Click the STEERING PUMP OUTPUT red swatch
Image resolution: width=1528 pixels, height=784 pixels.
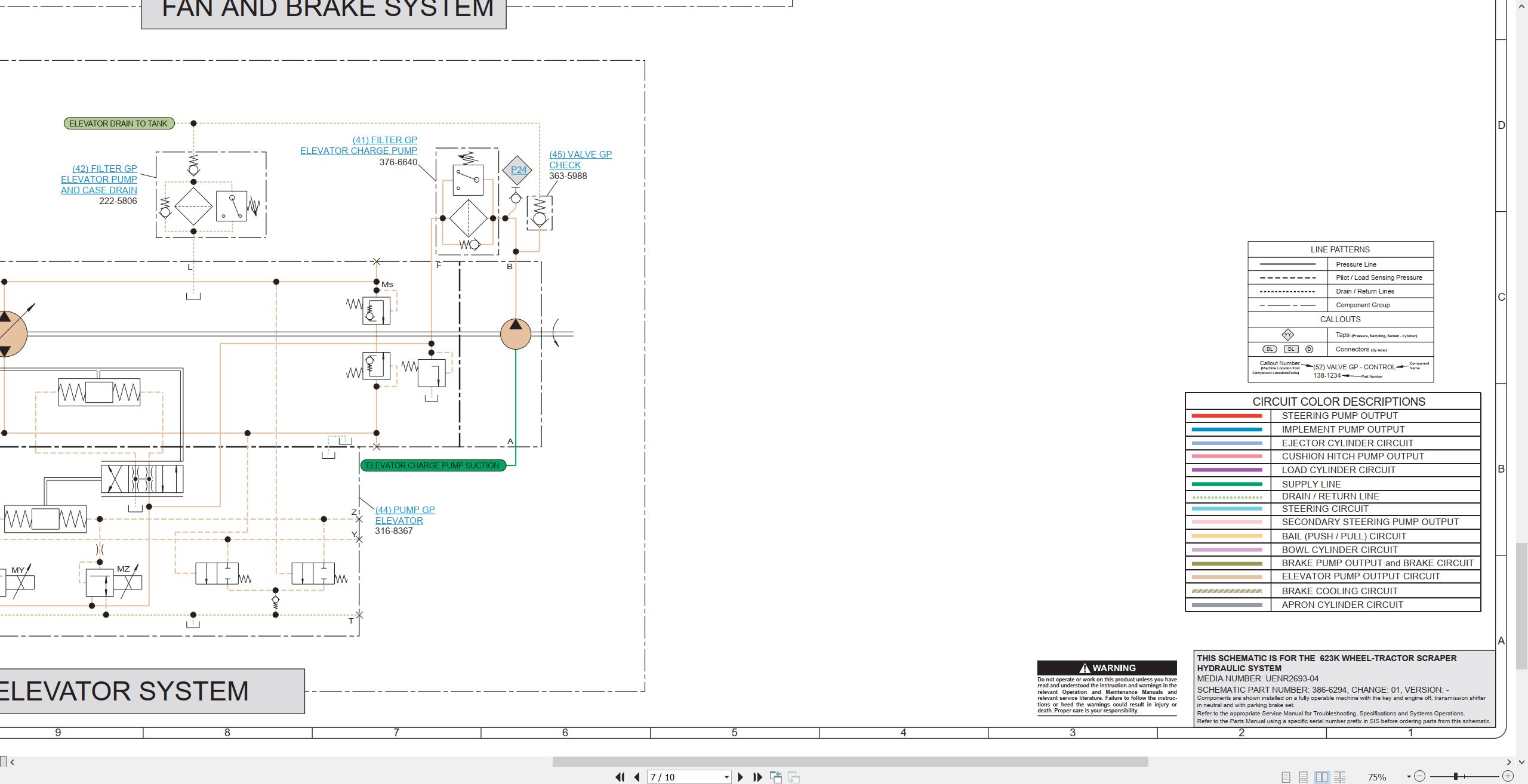pos(1227,416)
